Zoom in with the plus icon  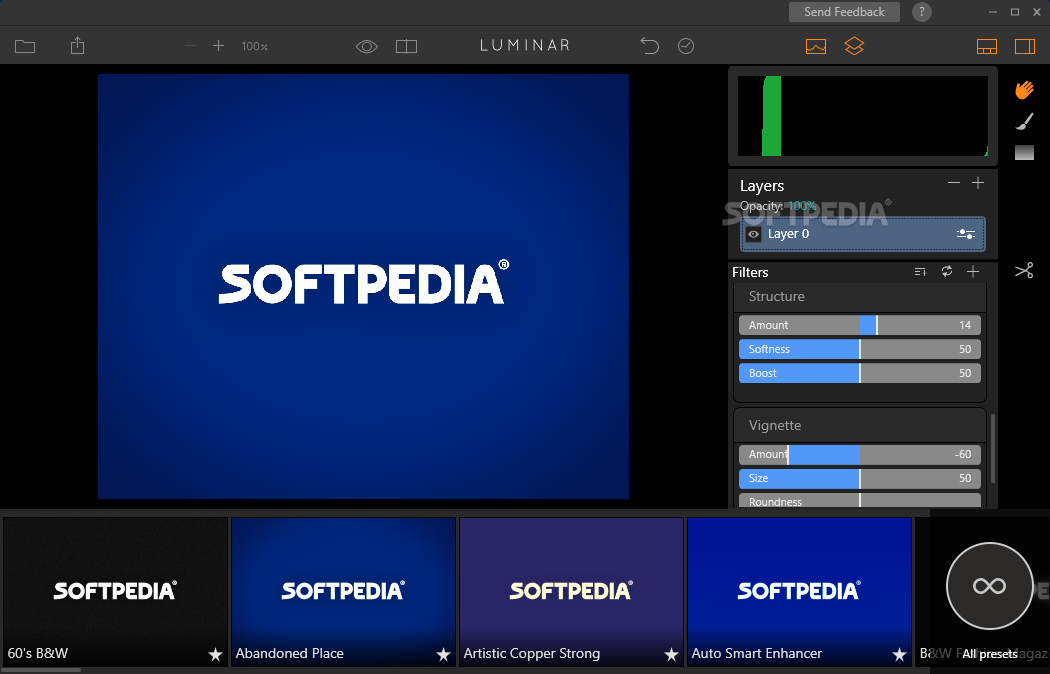click(x=218, y=46)
